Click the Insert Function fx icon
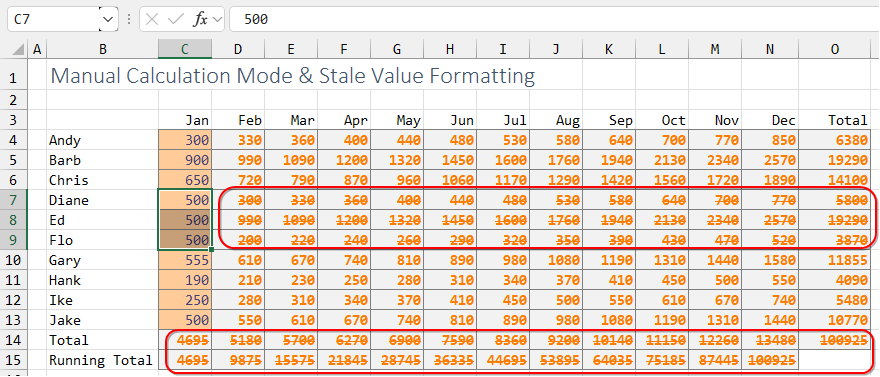Image resolution: width=880 pixels, height=377 pixels. (200, 19)
